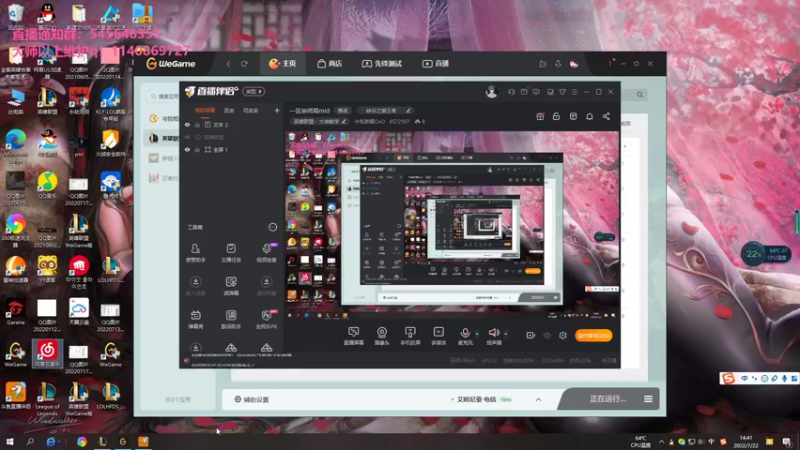This screenshot has height=450, width=800.
Task: Open the WeGame download icon
Action: (558, 64)
